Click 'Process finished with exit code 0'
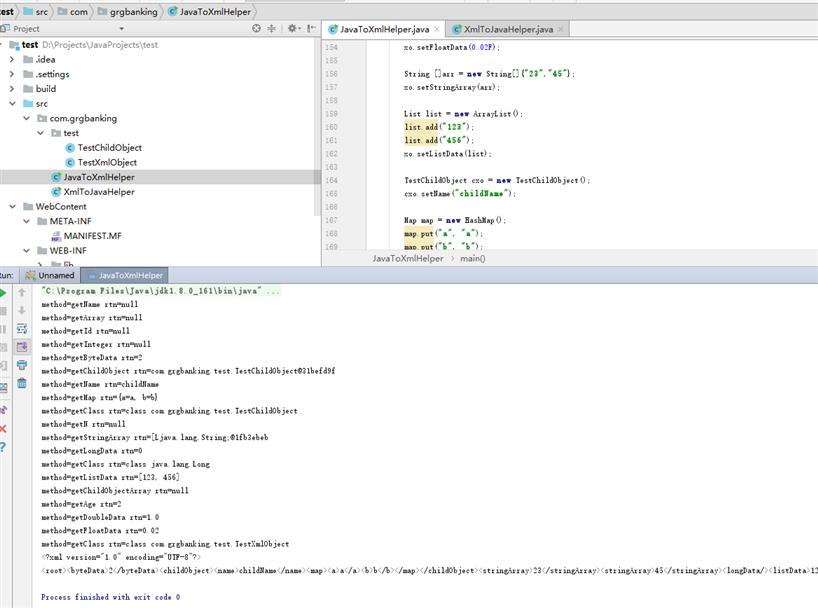Image resolution: width=818 pixels, height=608 pixels. point(111,597)
